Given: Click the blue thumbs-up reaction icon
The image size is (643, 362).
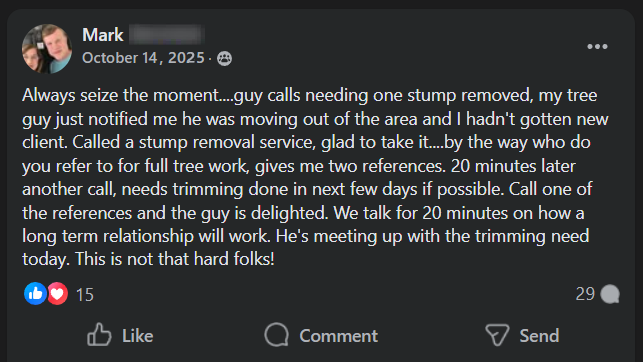Looking at the screenshot, I should [x=35, y=294].
